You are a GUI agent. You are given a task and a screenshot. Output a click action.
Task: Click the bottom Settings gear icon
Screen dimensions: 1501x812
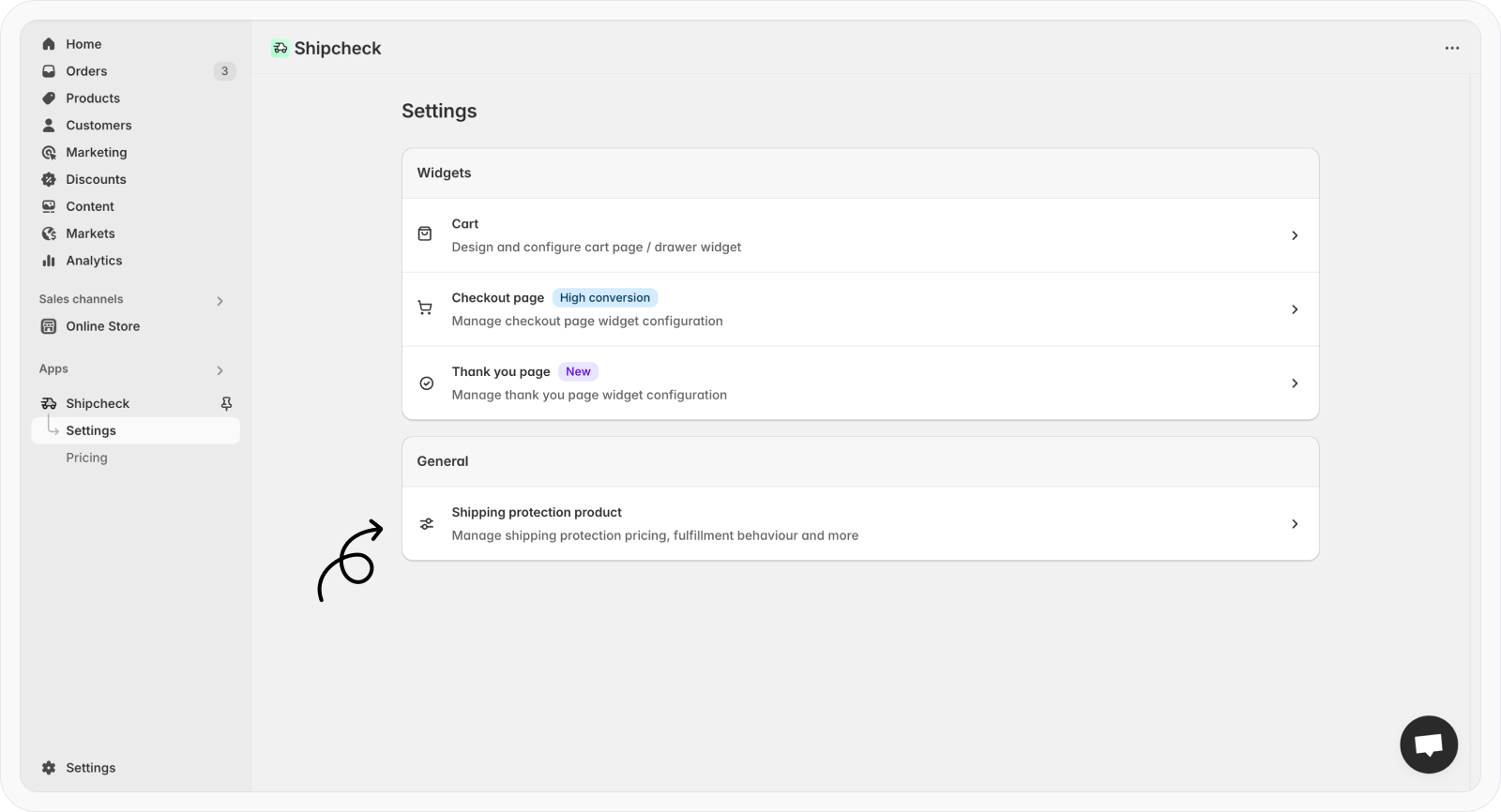point(49,768)
